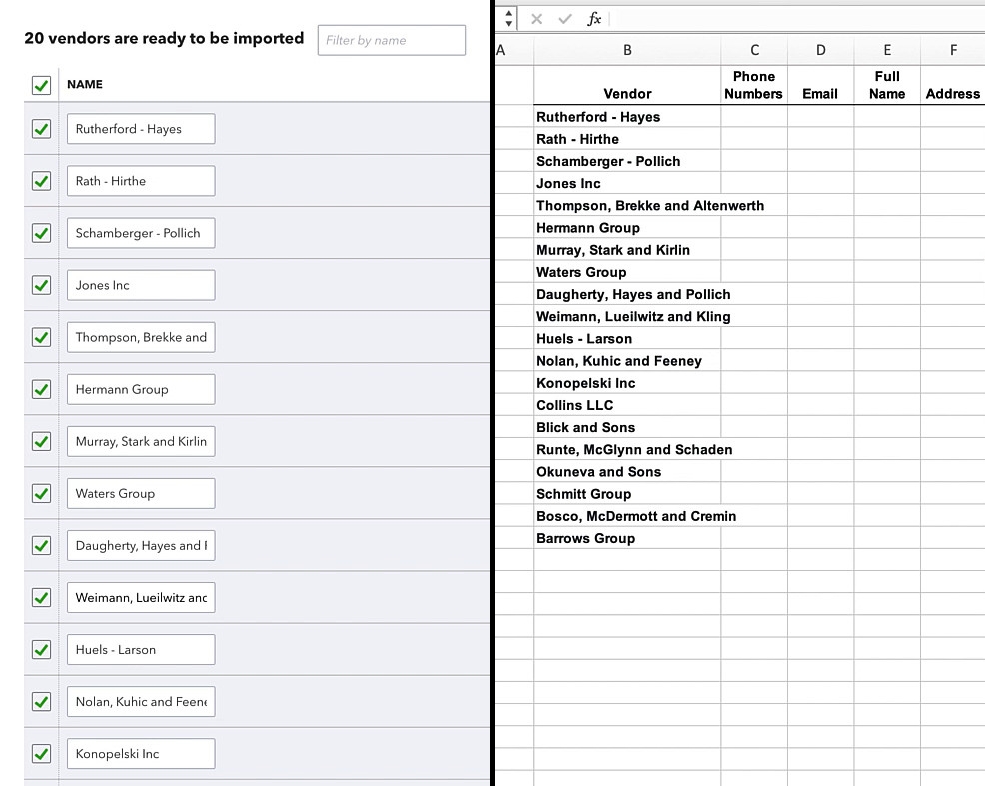985x786 pixels.
Task: Select spreadsheet cell Murray, Stark and Kirlin
Action: [627, 250]
